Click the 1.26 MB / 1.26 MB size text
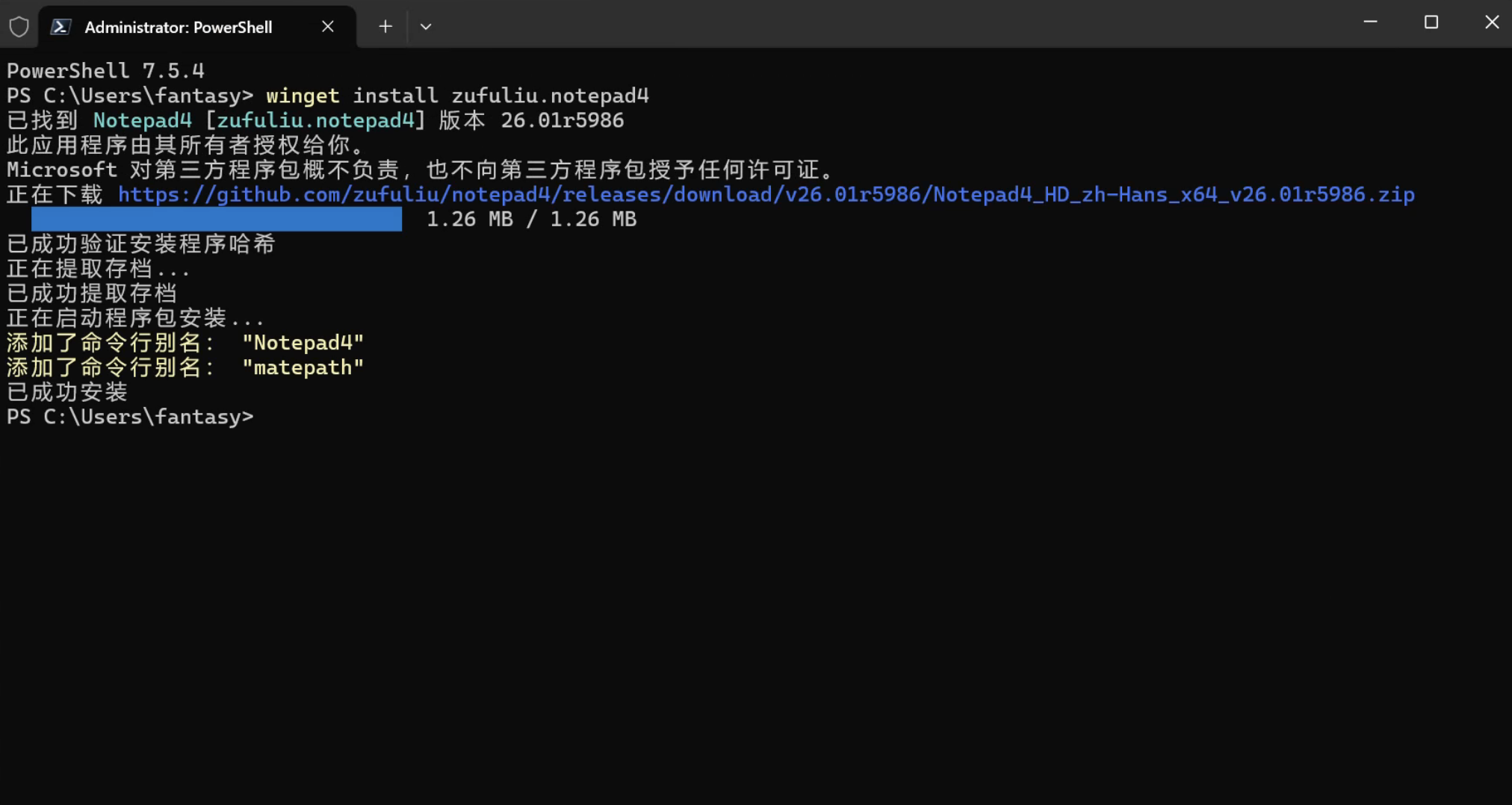Screen dimensions: 1512x805 531,220
